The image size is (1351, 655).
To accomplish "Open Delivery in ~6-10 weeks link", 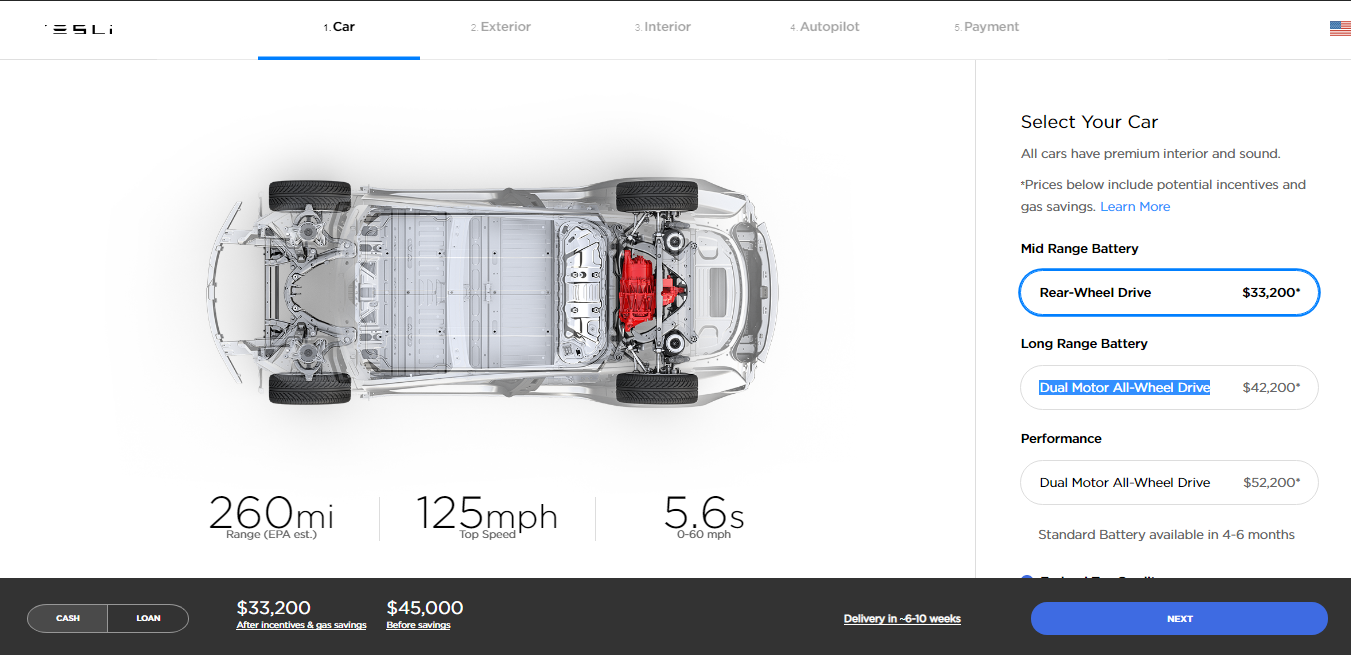I will pos(902,619).
